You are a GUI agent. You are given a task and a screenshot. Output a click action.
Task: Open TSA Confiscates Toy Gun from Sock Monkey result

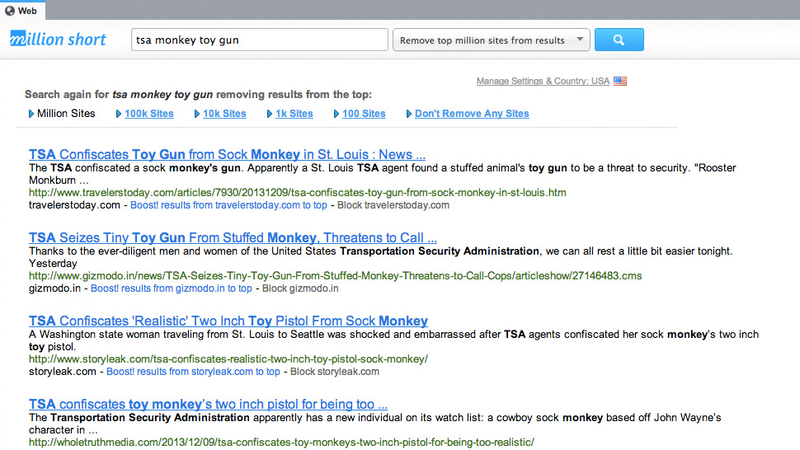point(227,154)
